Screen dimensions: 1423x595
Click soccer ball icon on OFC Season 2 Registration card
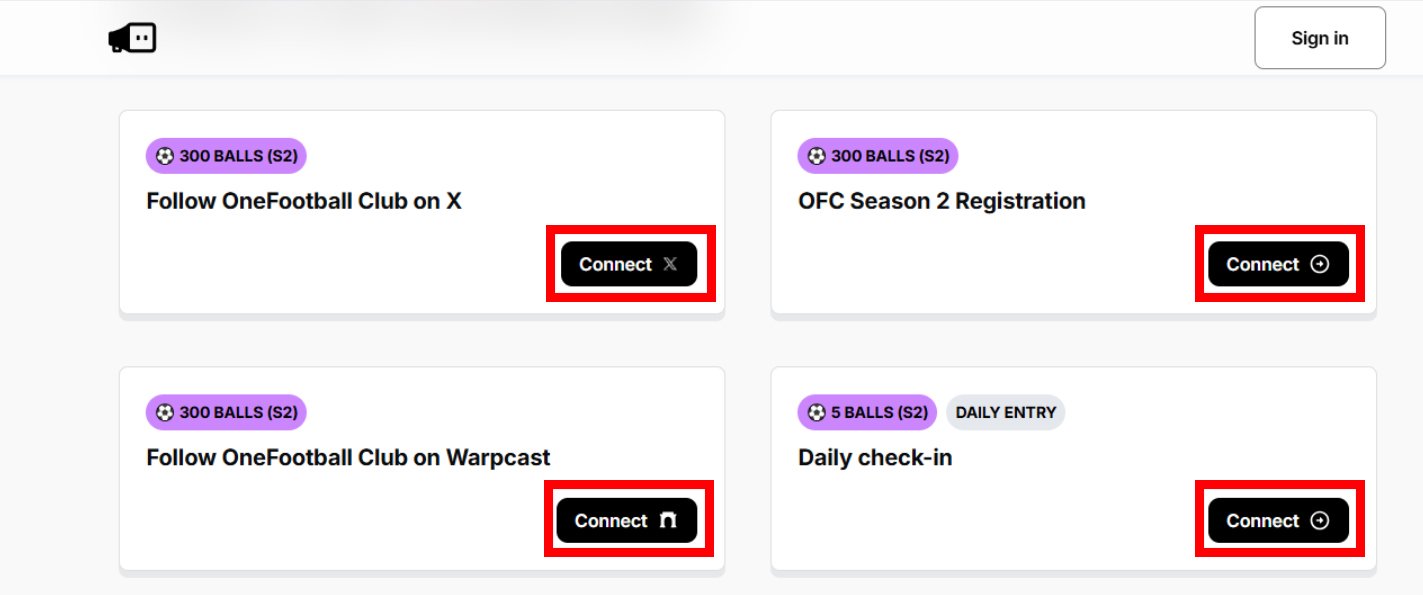pos(817,156)
